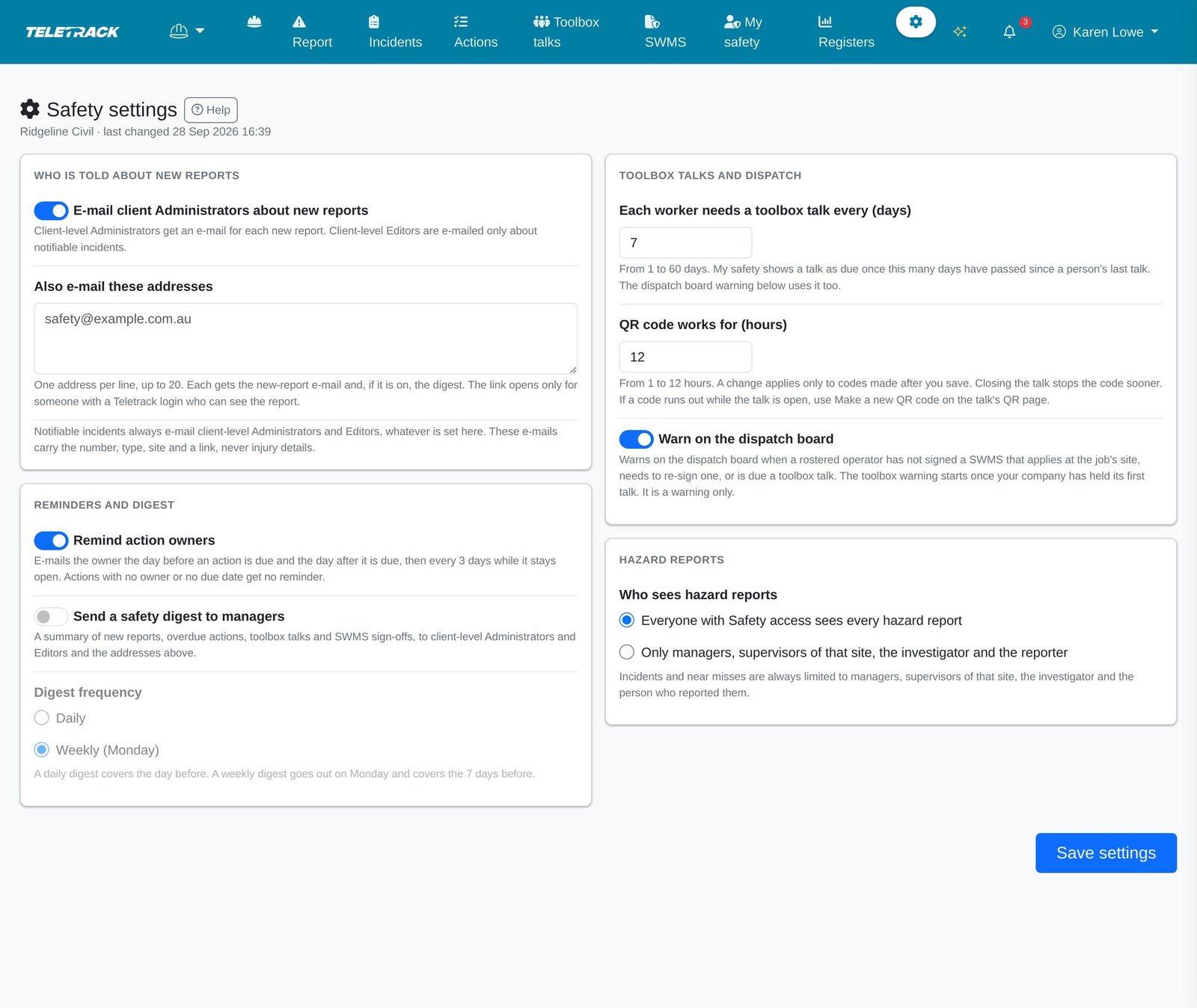Click 'WHO IS TOLD ABOUT NEW REPORTS' heading
Screen dimensions: 1197x1008
click(x=137, y=176)
